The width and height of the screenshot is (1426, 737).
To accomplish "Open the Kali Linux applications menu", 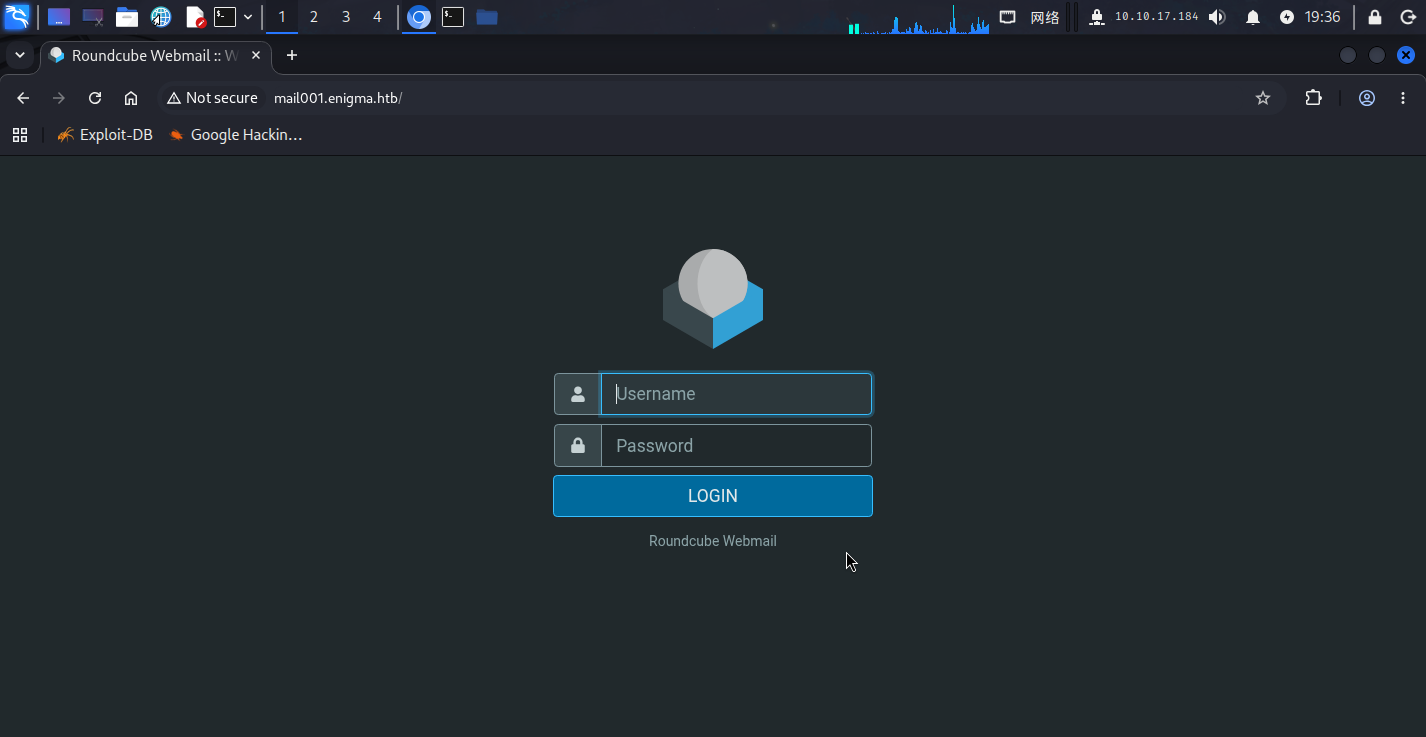I will 17,17.
